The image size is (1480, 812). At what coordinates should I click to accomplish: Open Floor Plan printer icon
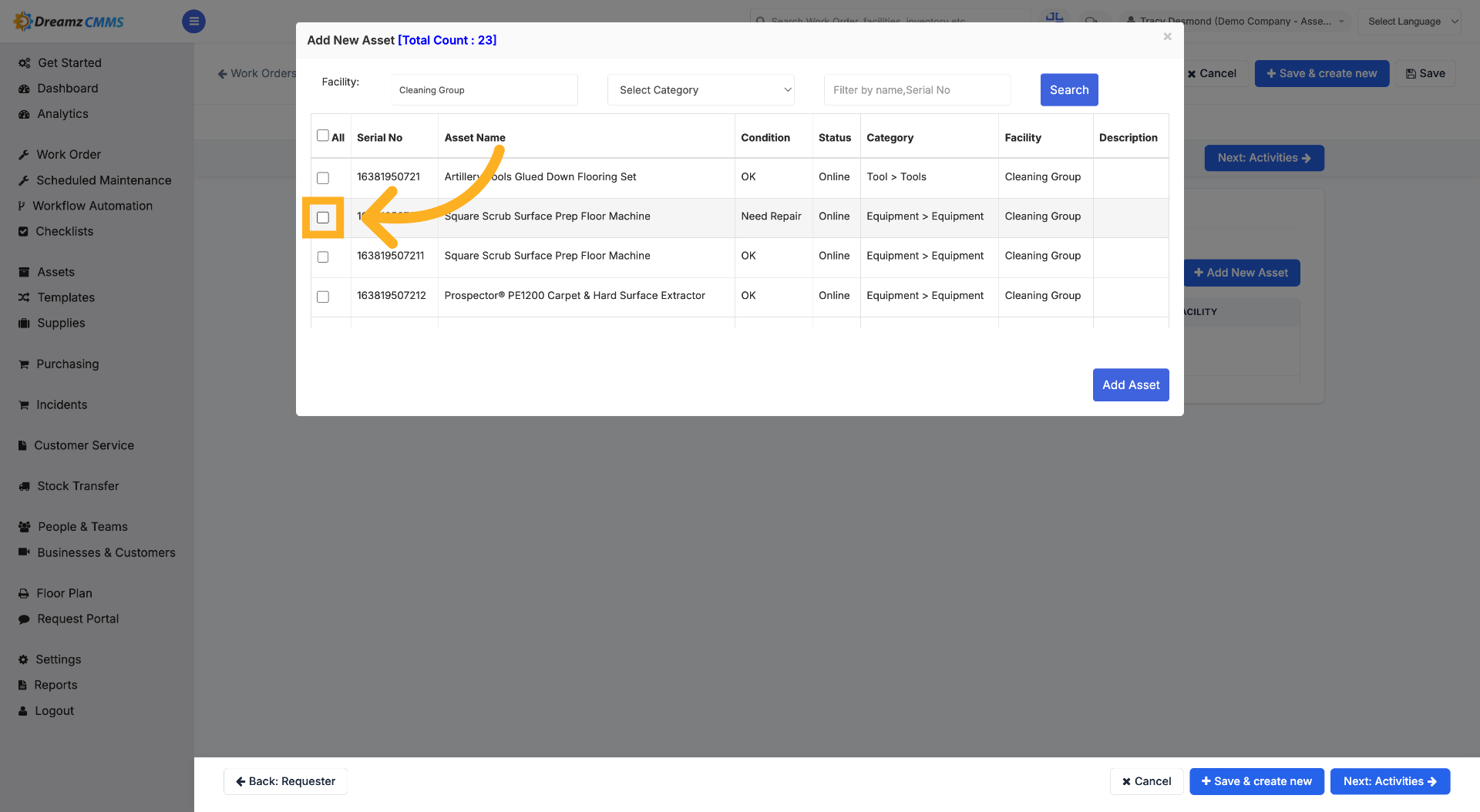[x=24, y=594]
